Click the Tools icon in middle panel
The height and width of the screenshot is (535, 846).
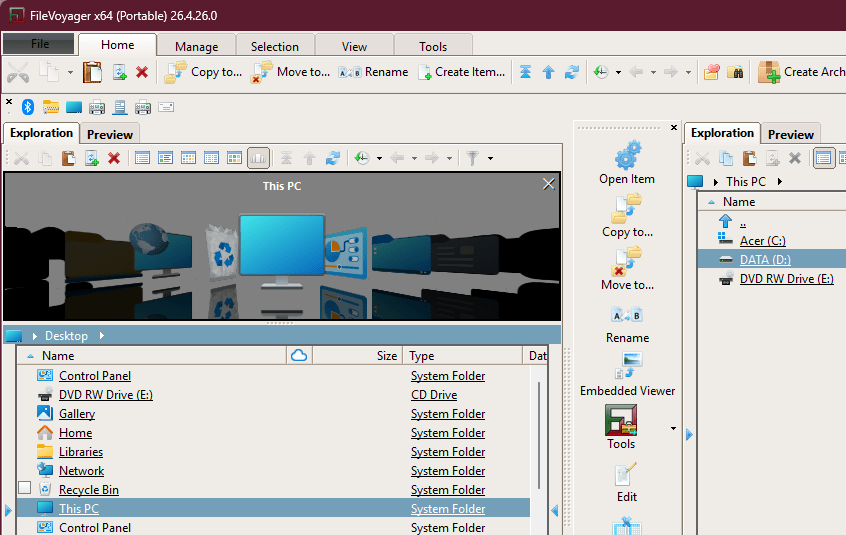(x=621, y=420)
